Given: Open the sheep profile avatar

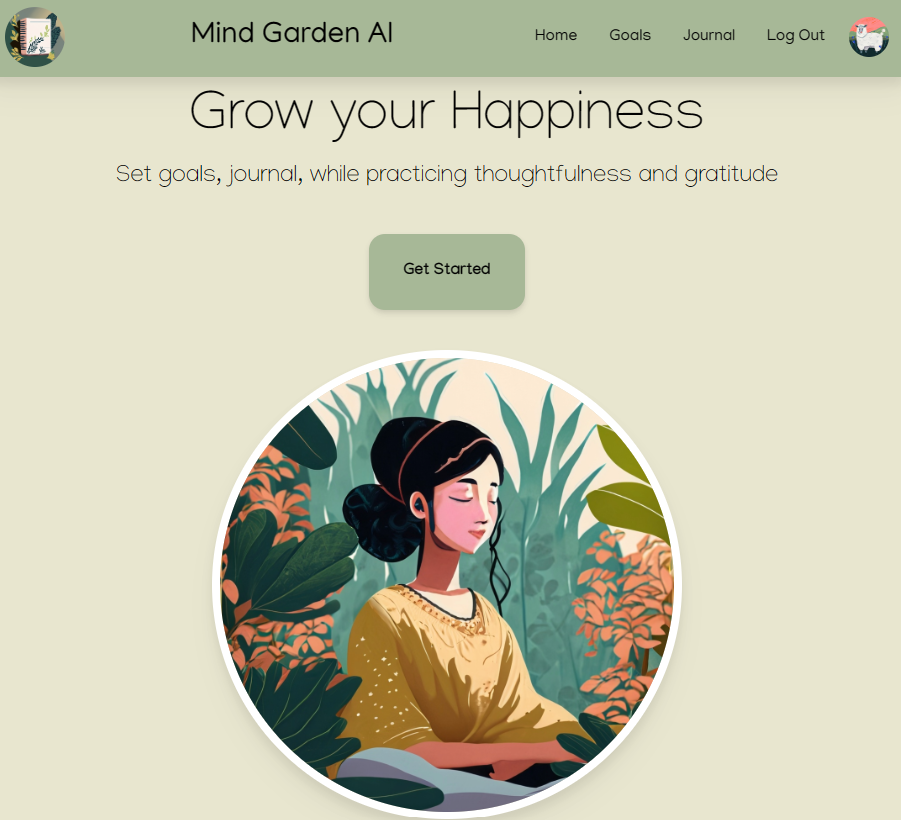Looking at the screenshot, I should (869, 37).
